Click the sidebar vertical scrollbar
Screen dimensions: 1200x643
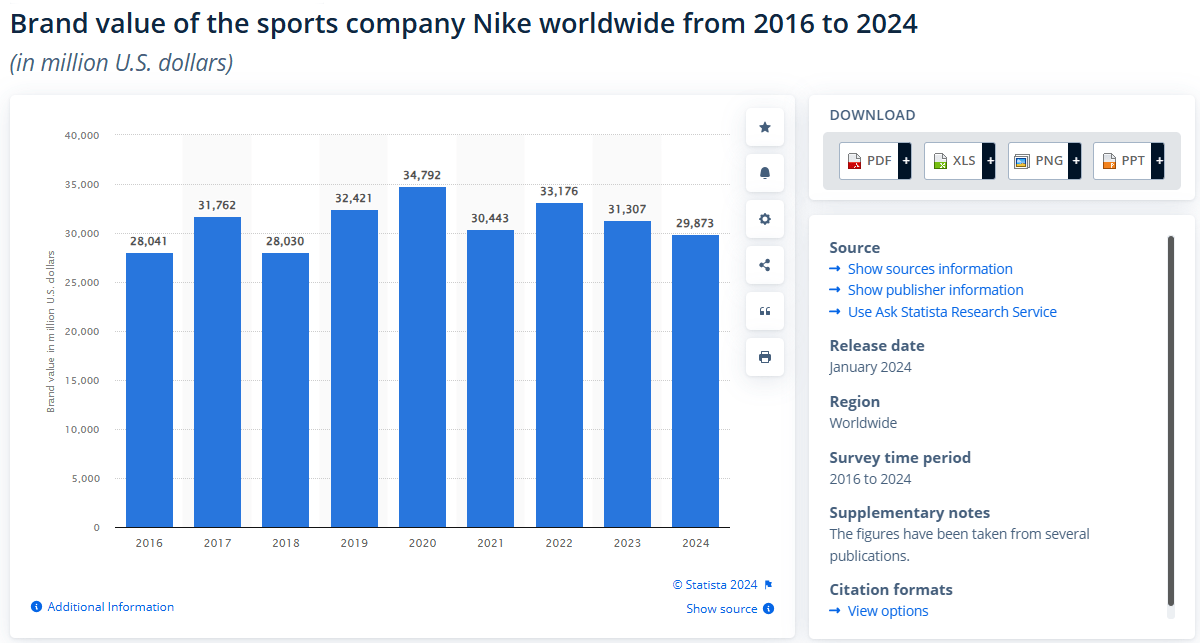[1171, 420]
